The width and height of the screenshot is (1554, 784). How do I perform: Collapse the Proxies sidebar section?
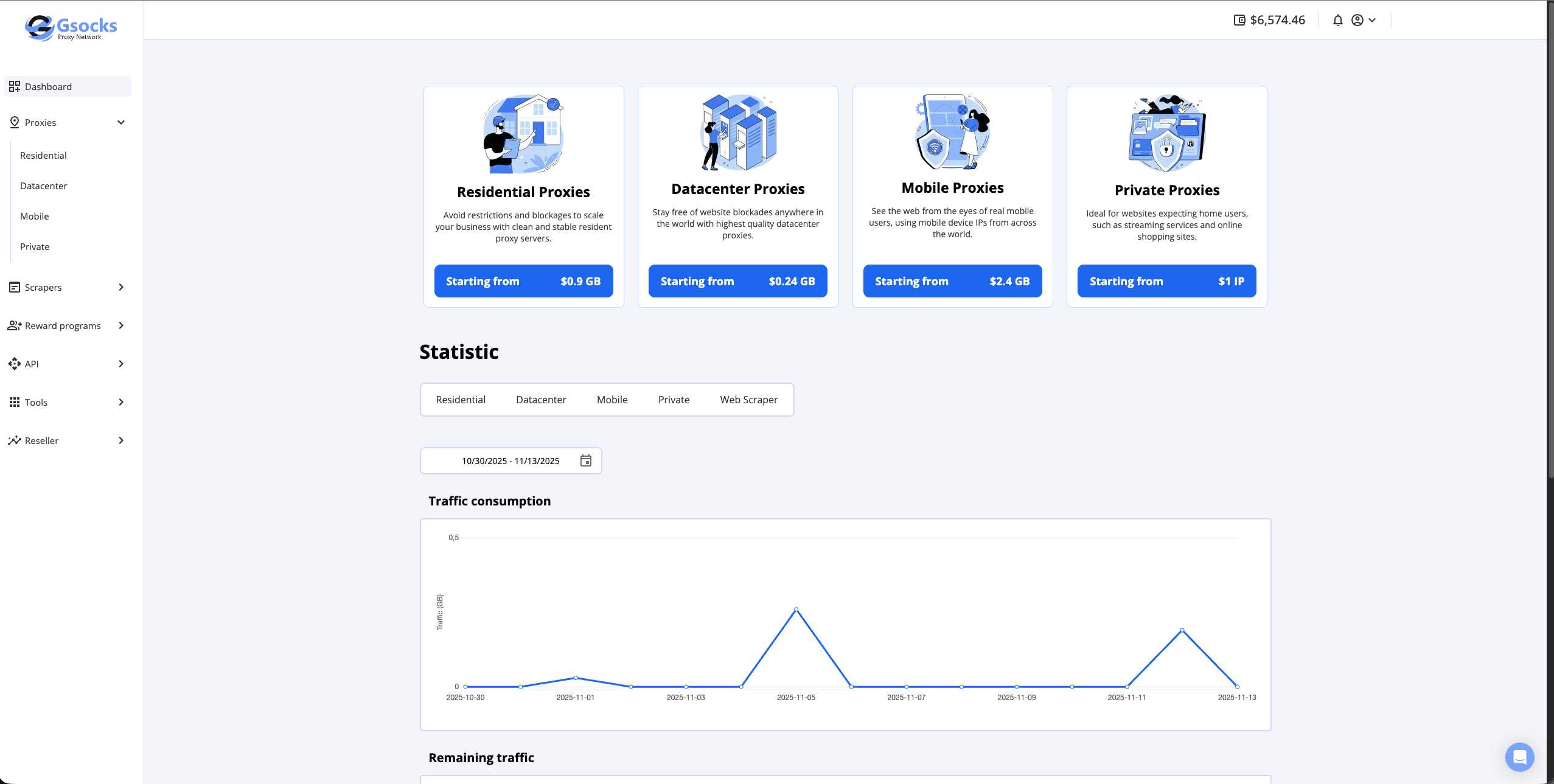pos(121,122)
